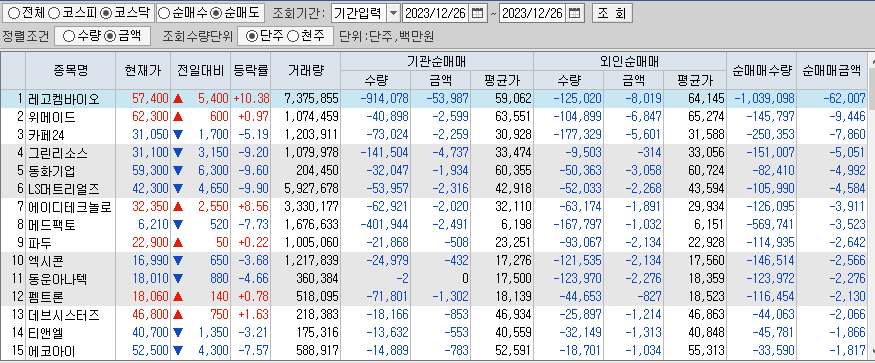The height and width of the screenshot is (363, 875).
Task: Click institution quantity -914,078 cell
Action: pyautogui.click(x=375, y=99)
